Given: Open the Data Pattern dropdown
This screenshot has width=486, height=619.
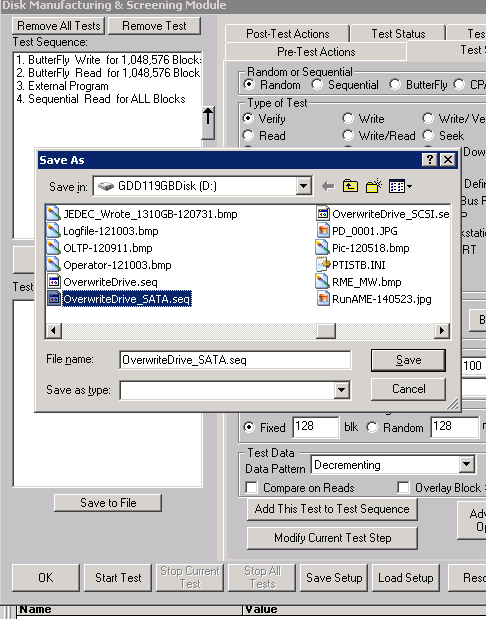Looking at the screenshot, I should click(466, 464).
